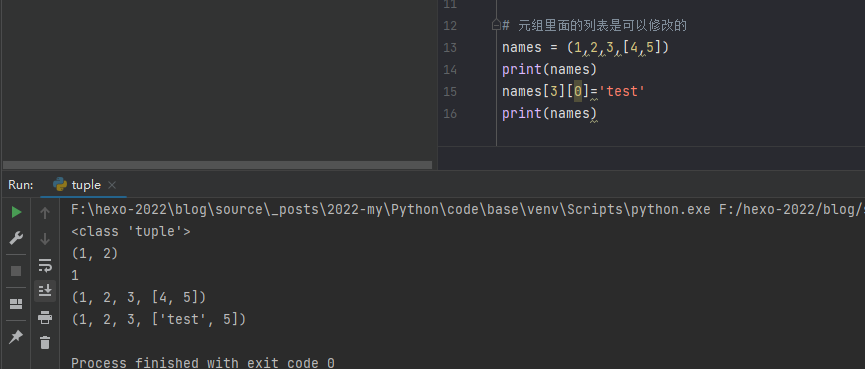
Task: Click the python.exe path in console output
Action: tap(391, 210)
